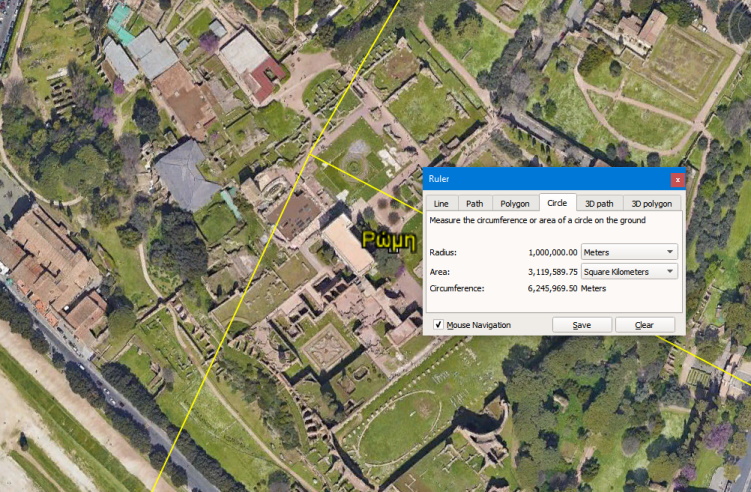The image size is (751, 492).
Task: Switch to the Line tab
Action: 441,204
